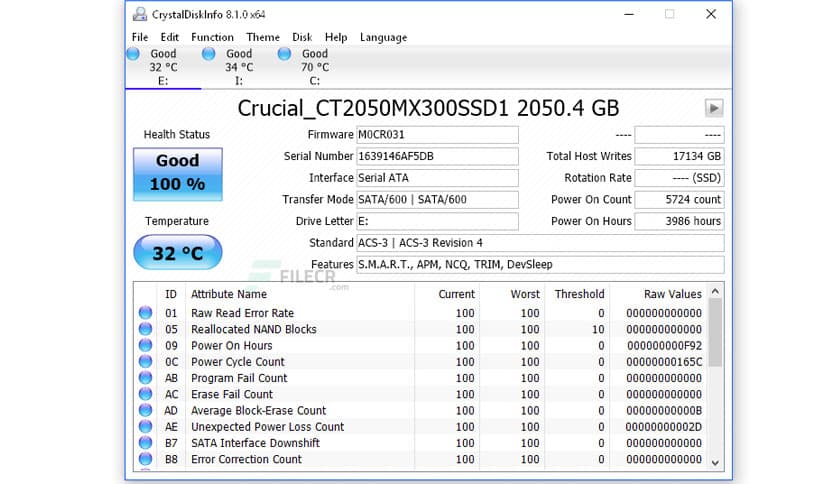Image resolution: width=836 pixels, height=484 pixels.
Task: Open the Language menu
Action: click(x=383, y=37)
